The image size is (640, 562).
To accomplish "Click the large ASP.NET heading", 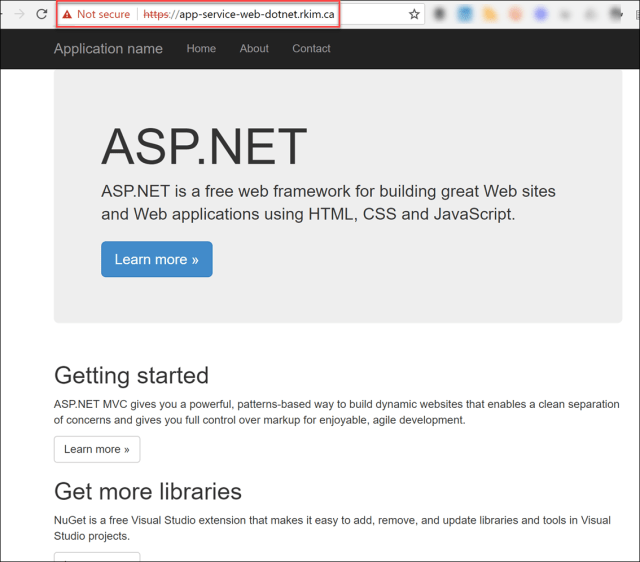I will click(x=204, y=148).
